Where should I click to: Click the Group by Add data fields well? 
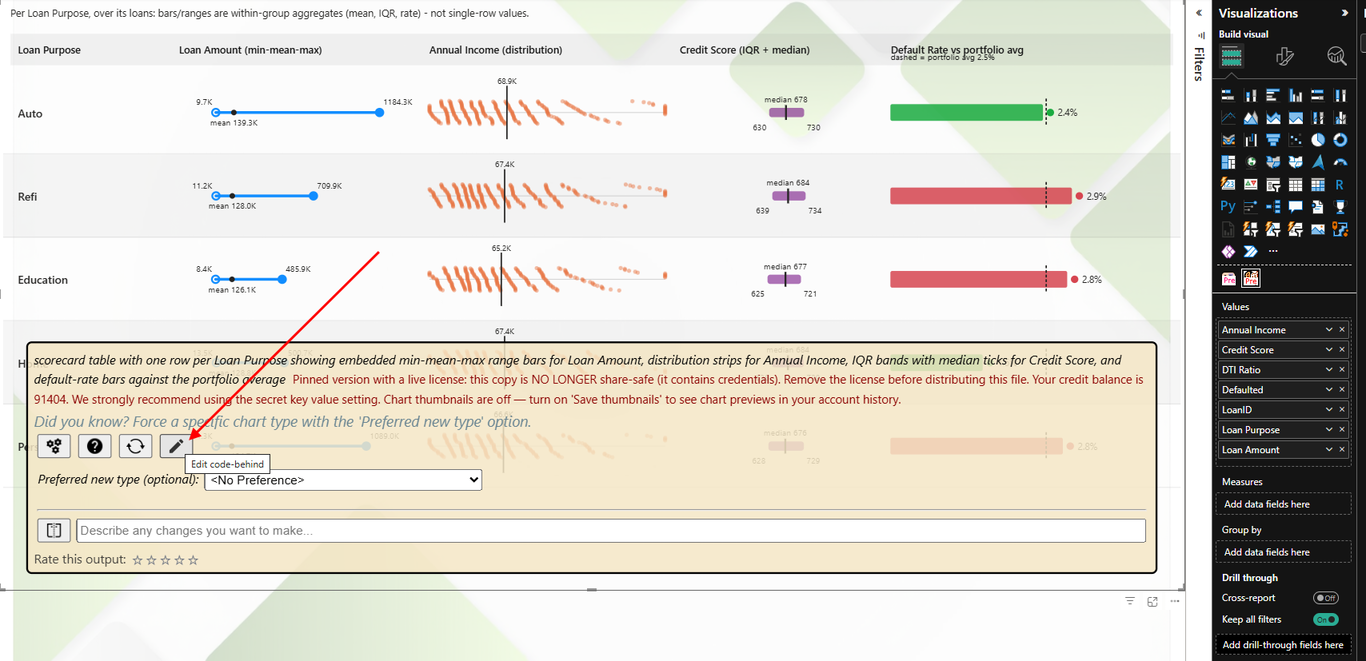1284,552
